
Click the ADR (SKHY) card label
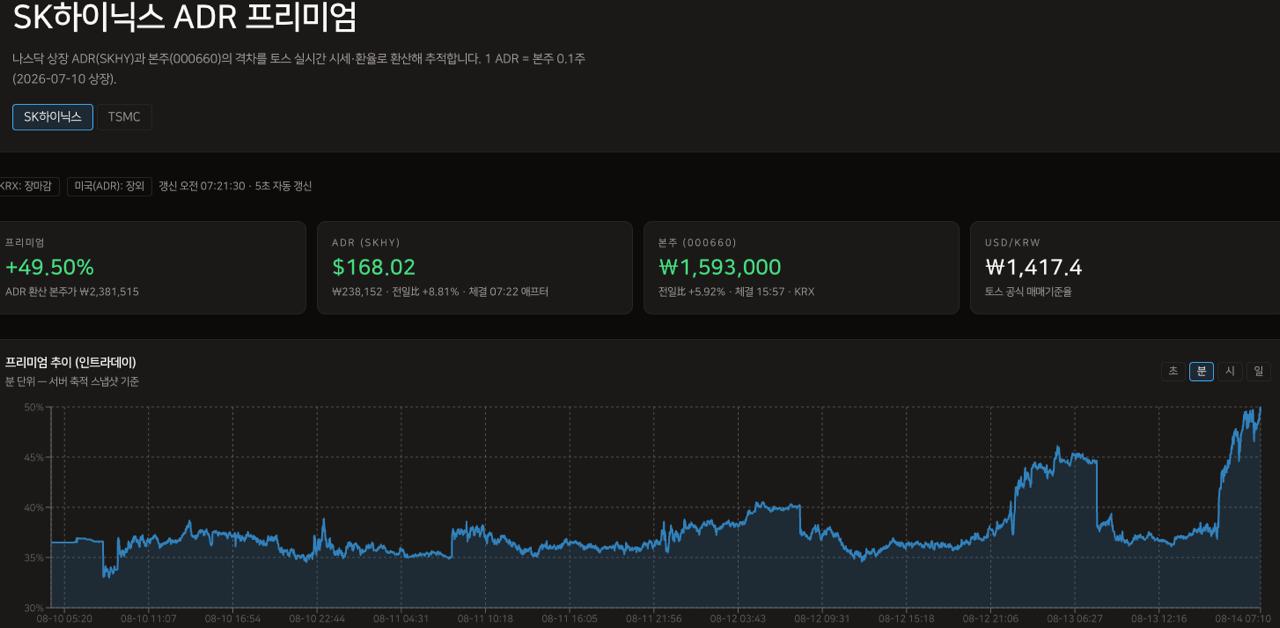click(366, 243)
